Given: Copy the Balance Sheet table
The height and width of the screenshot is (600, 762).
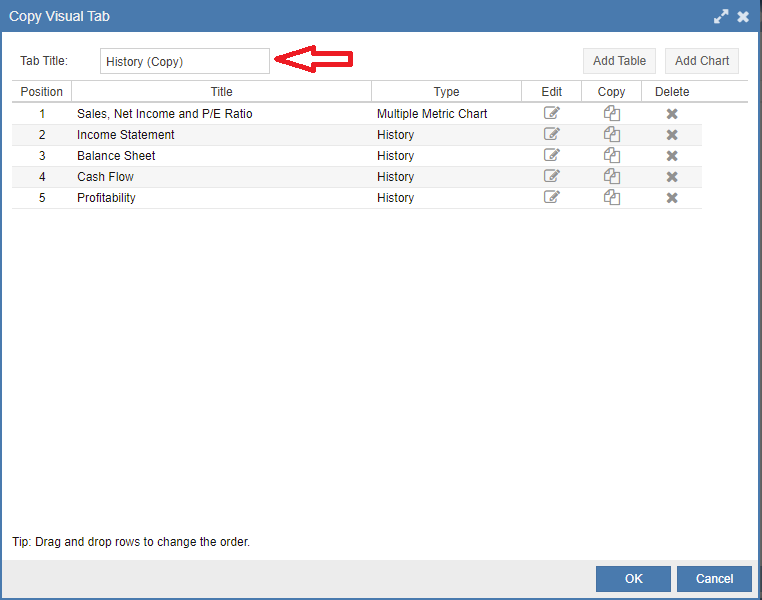Looking at the screenshot, I should click(612, 155).
